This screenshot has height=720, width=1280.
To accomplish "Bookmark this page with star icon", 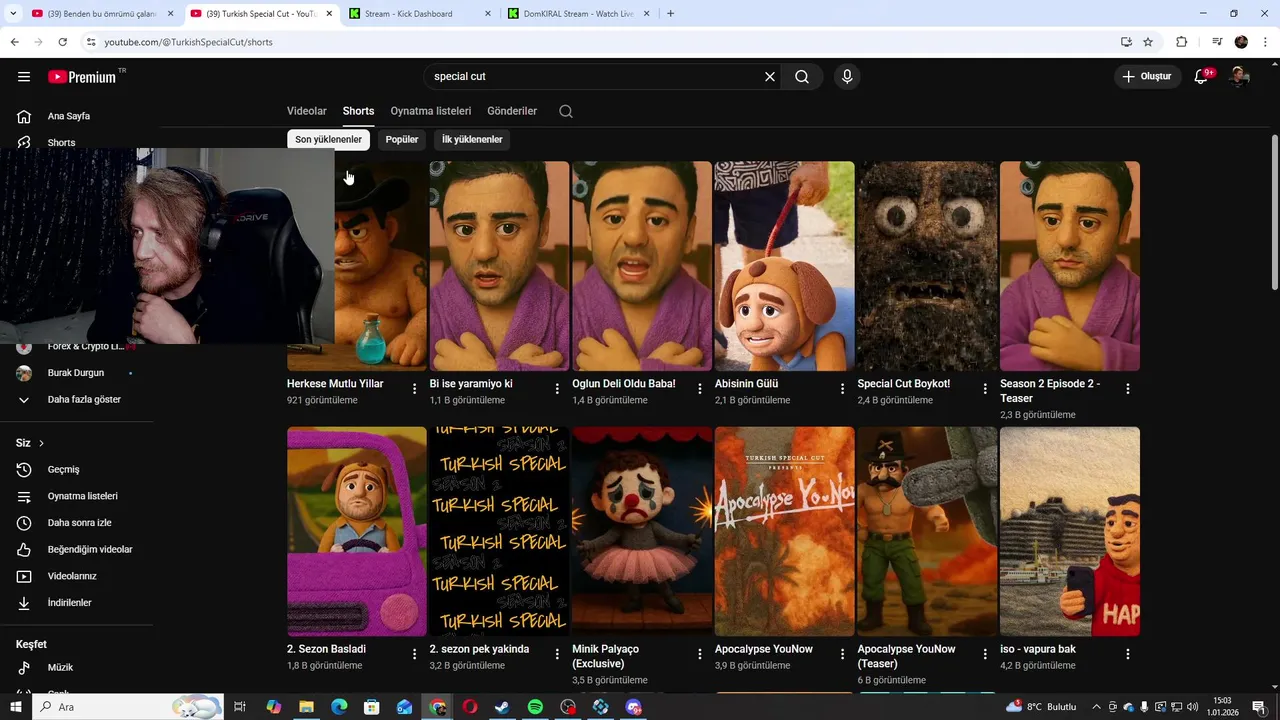I will 1148,42.
